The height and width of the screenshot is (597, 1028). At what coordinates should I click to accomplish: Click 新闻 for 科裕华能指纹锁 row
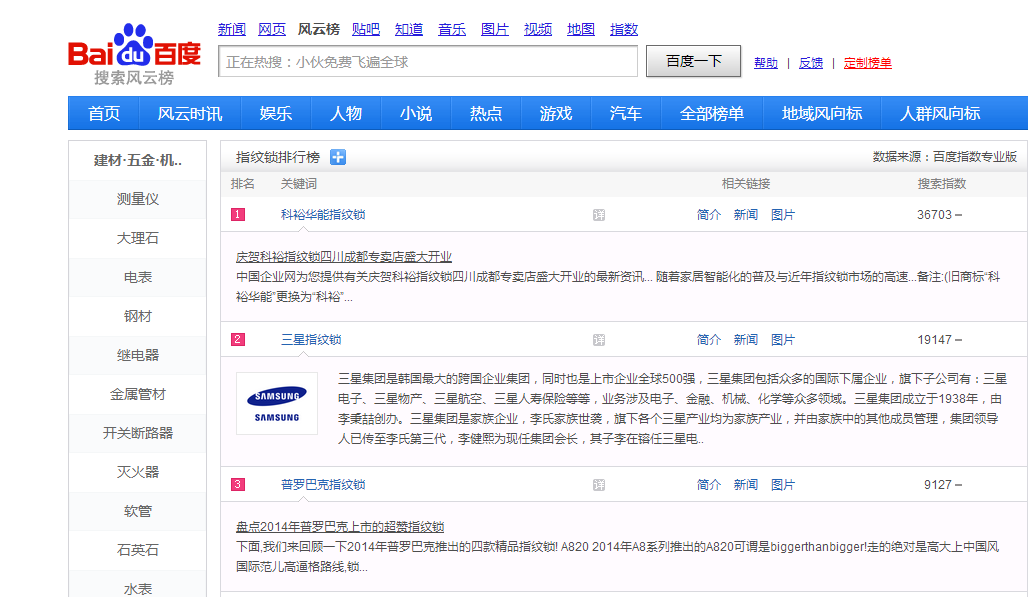pos(745,215)
